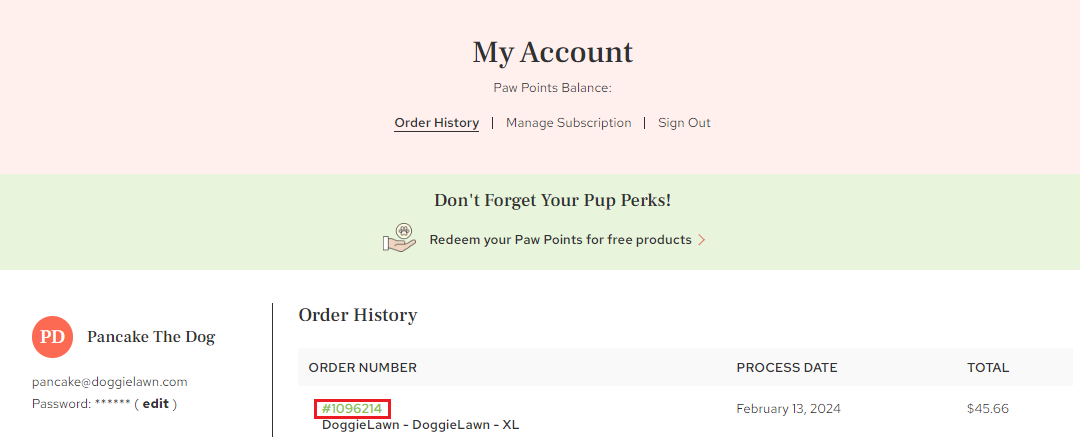Click the Pancake The Dog account name
This screenshot has height=437, width=1080.
click(x=151, y=337)
